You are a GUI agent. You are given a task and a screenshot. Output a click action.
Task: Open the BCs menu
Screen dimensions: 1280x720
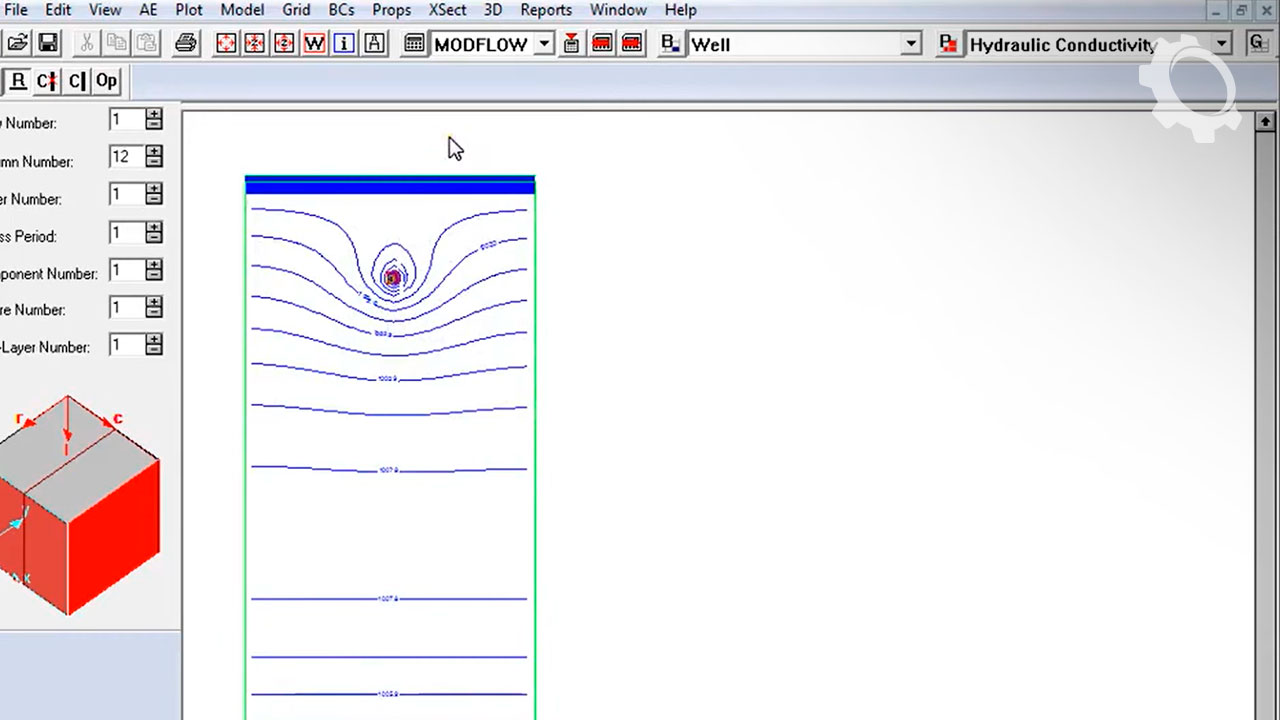coord(341,10)
